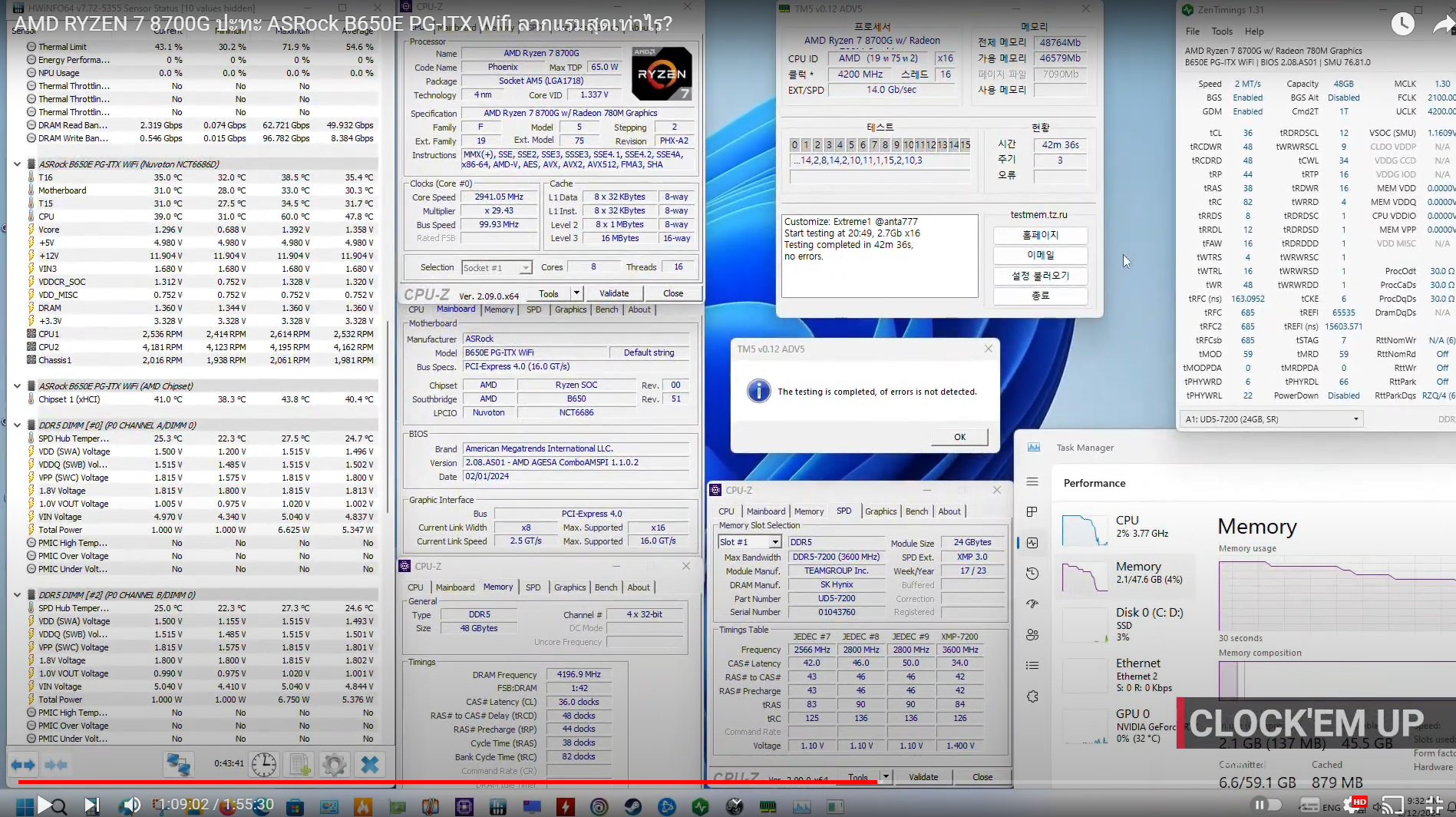Image resolution: width=1456 pixels, height=817 pixels.
Task: Open Tools dropdown arrow in CPU-Z SPD window
Action: coord(886,777)
